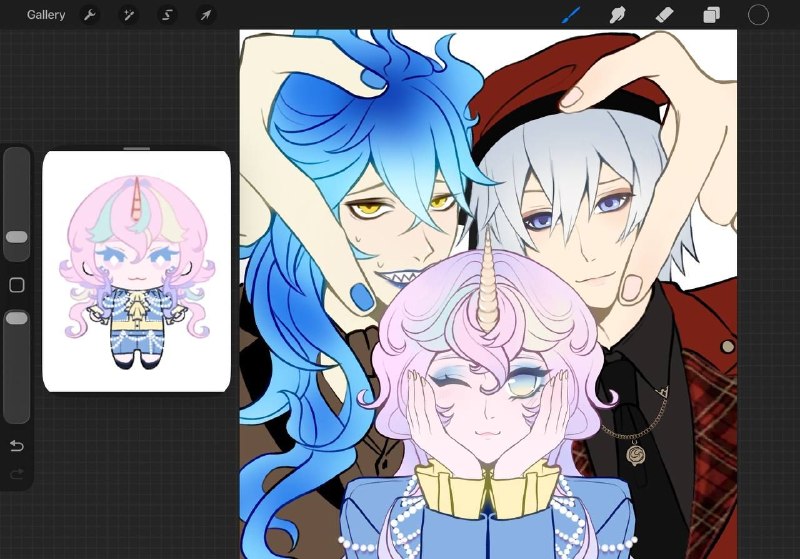Tap the square modify button in sidebar
This screenshot has width=800, height=559.
(x=17, y=285)
